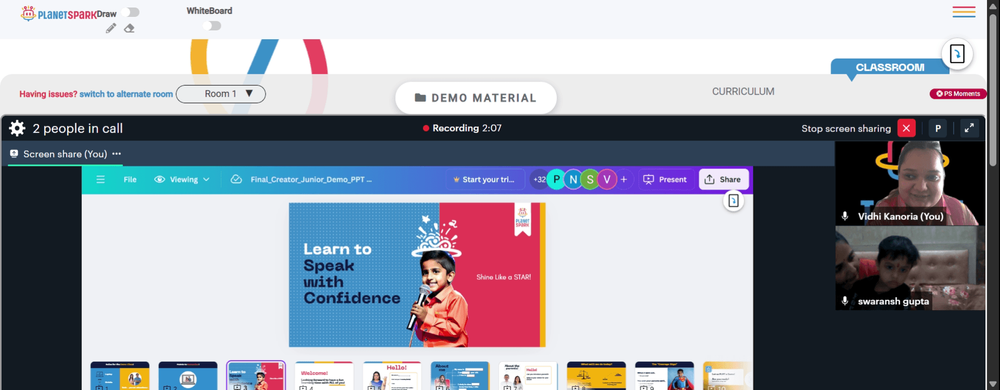Toggle the WhiteBoard switch
The height and width of the screenshot is (390, 1000).
(x=212, y=25)
